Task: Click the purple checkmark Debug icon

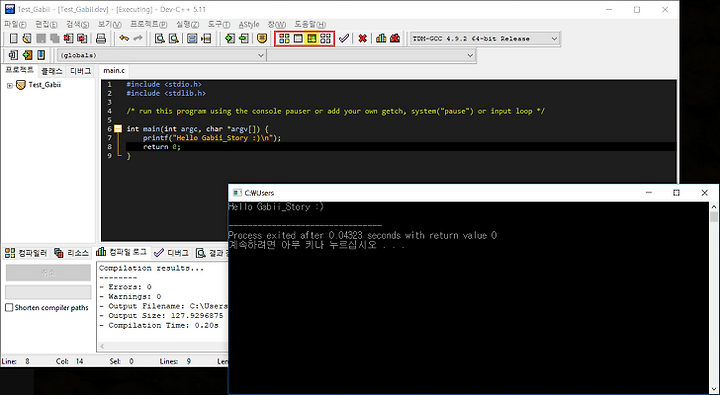Action: [x=344, y=39]
